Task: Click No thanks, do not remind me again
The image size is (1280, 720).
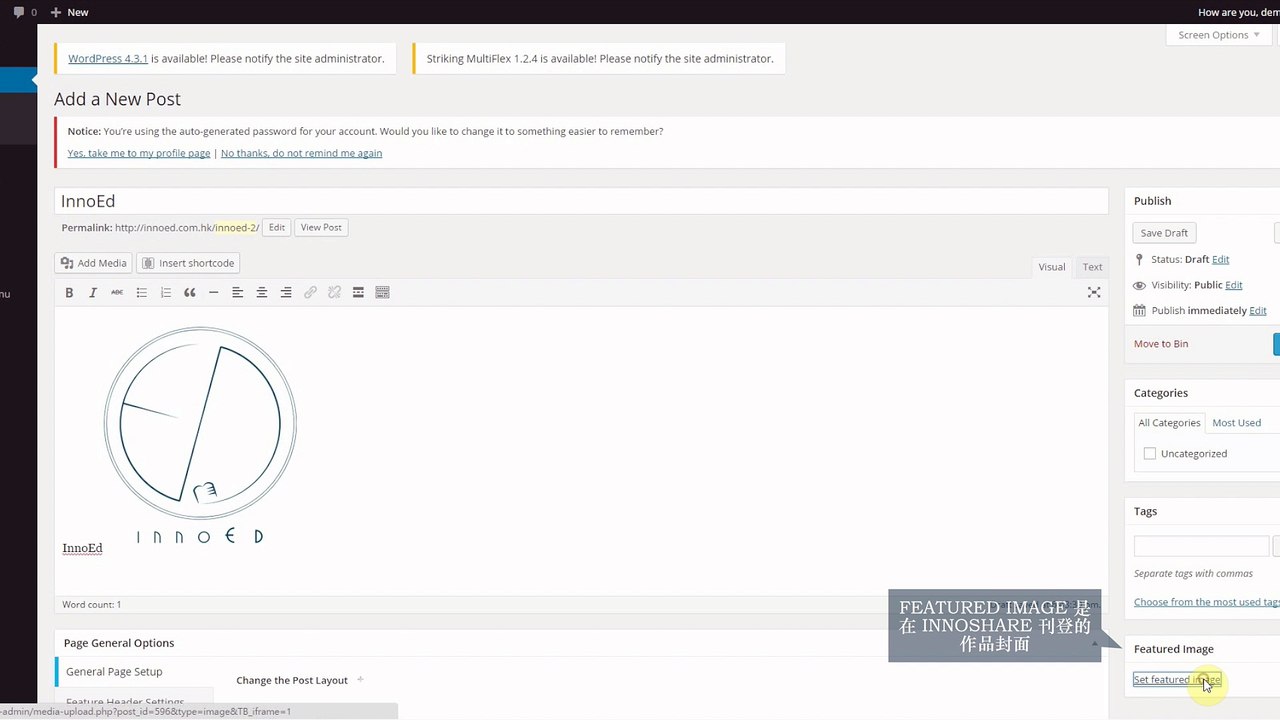Action: 301,153
